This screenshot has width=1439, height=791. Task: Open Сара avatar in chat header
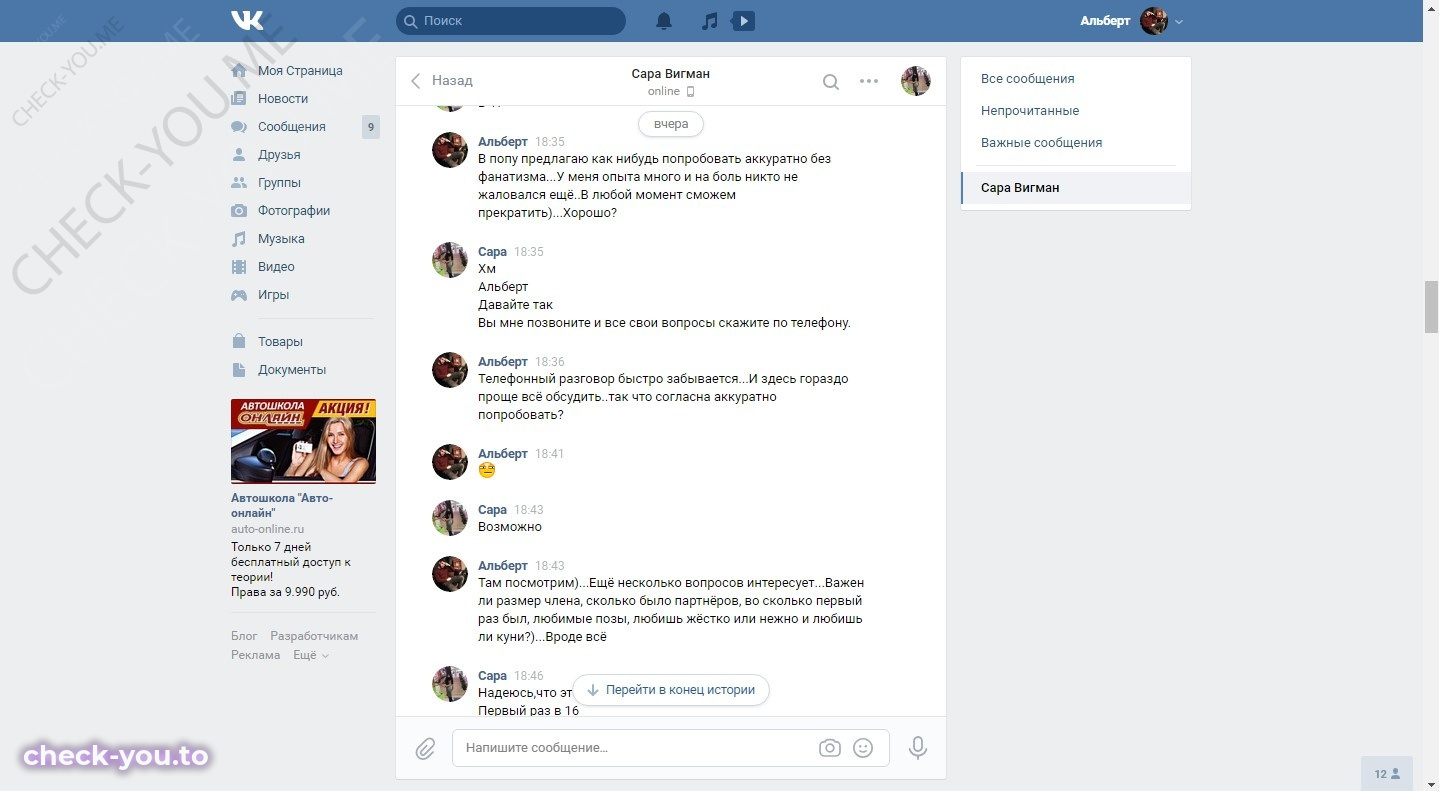pyautogui.click(x=916, y=81)
